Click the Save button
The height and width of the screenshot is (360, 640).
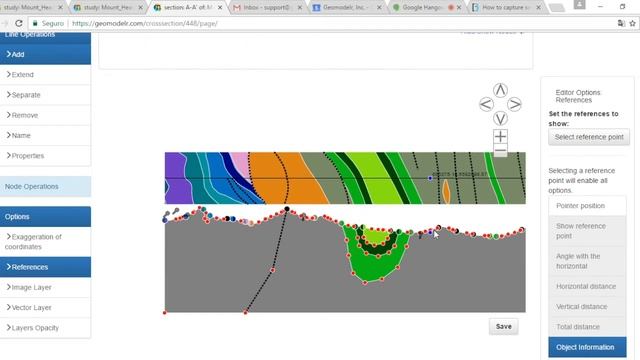pyautogui.click(x=504, y=327)
